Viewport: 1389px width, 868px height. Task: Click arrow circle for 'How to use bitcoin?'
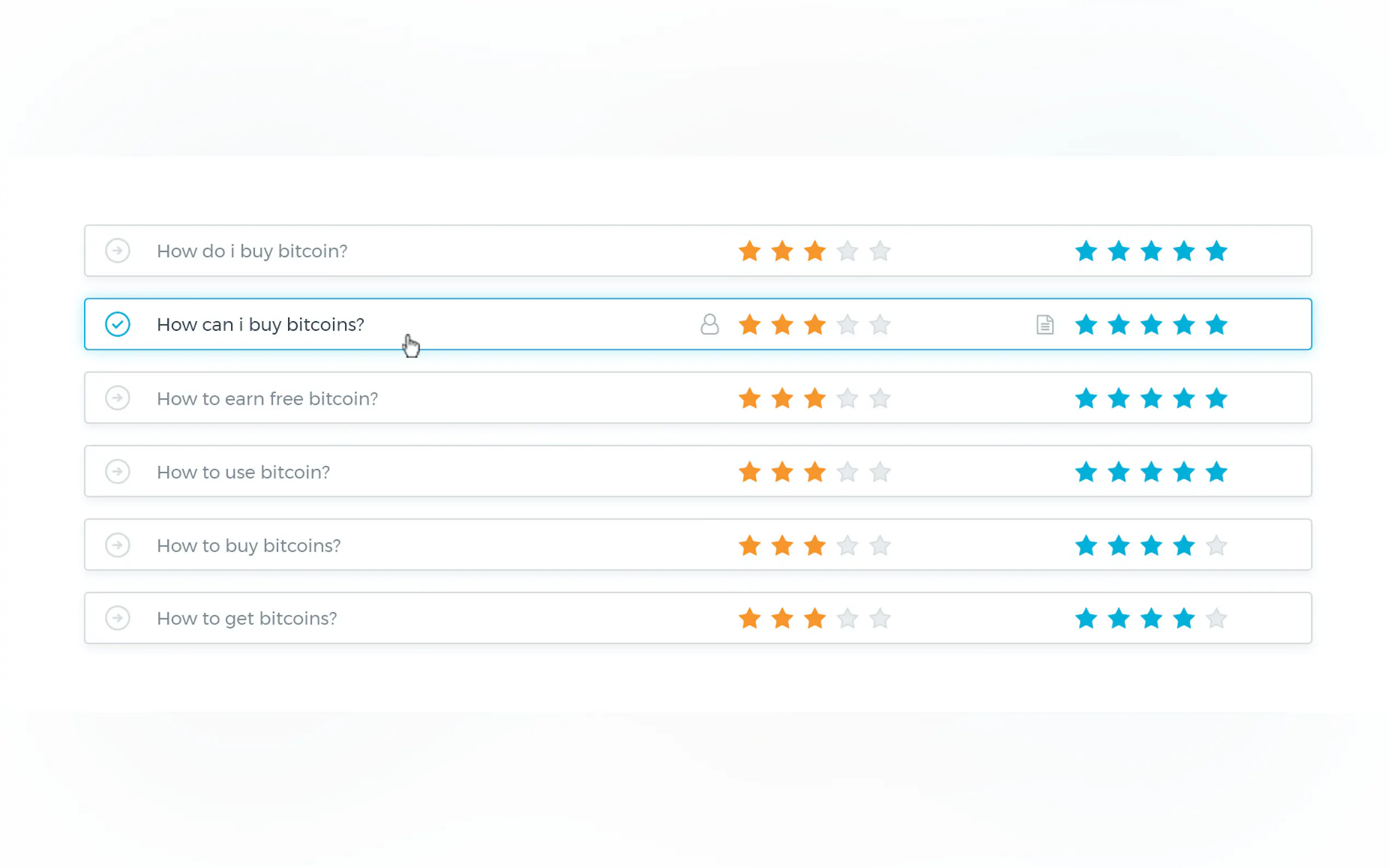tap(118, 471)
